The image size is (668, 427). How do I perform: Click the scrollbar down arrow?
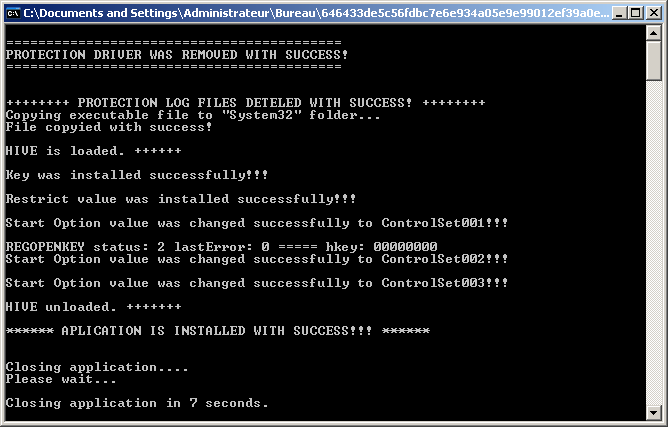click(x=654, y=412)
